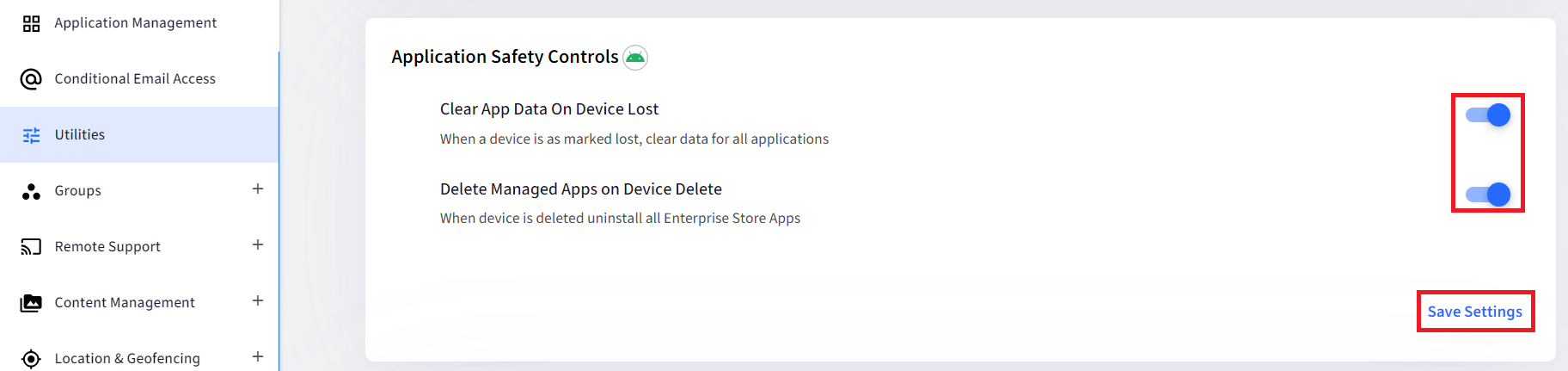
Task: Expand Remote Support with plus sign
Action: click(258, 245)
